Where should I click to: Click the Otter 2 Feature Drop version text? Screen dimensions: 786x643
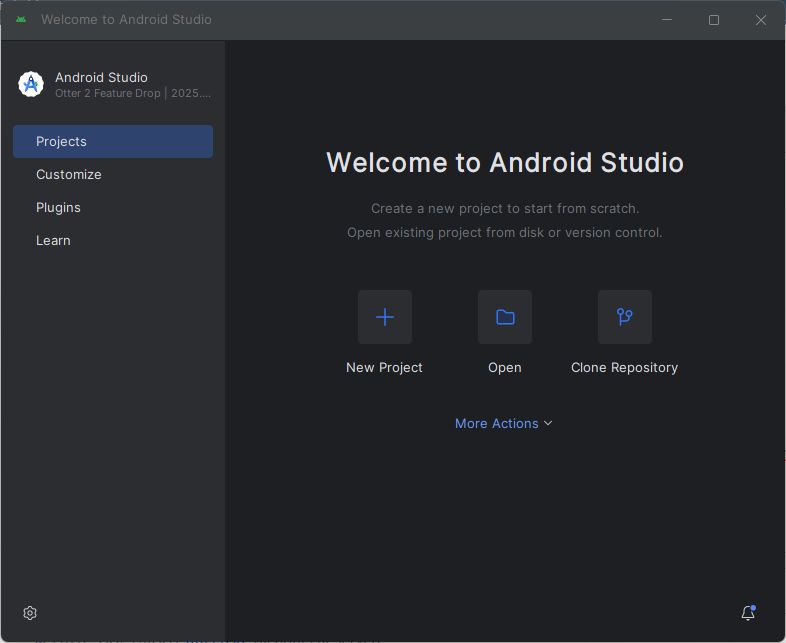[x=133, y=93]
